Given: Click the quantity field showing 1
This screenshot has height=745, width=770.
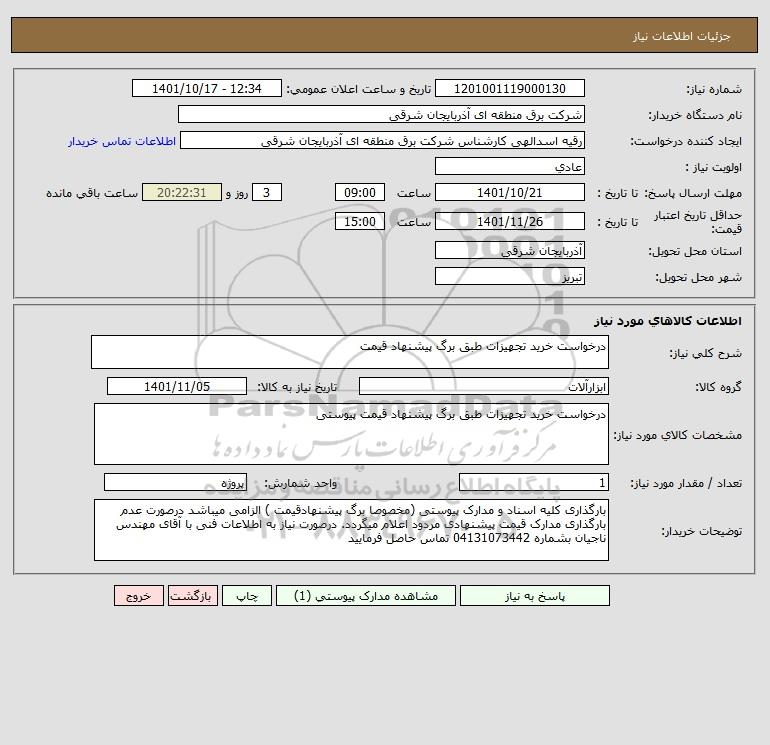Looking at the screenshot, I should (x=534, y=482).
